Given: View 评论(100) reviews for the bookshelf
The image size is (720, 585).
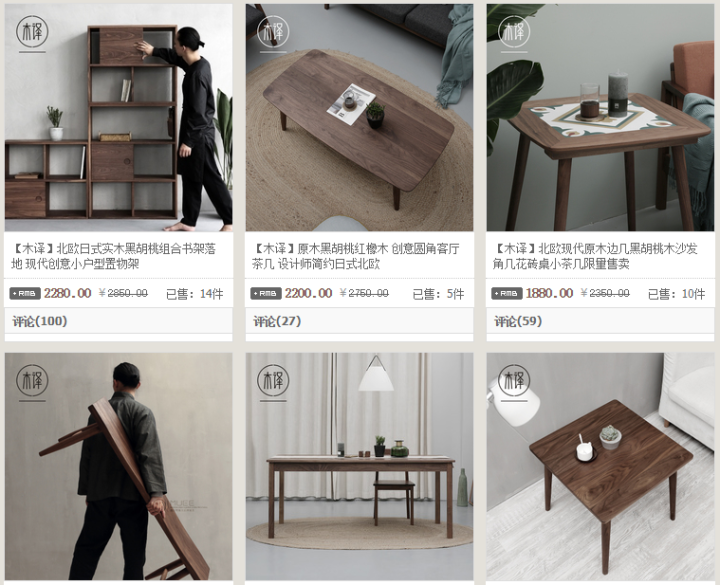Looking at the screenshot, I should 40,321.
